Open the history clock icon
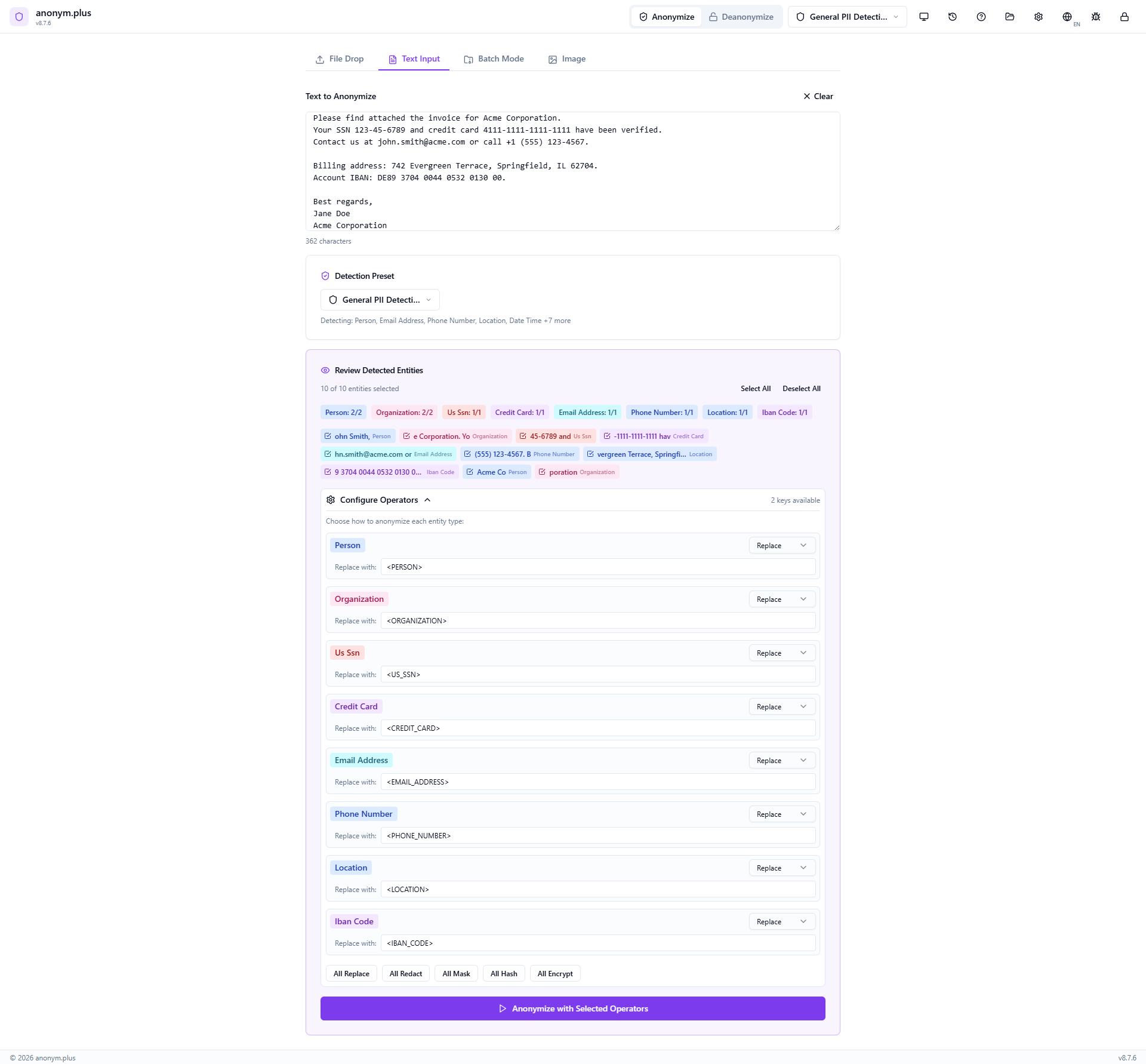This screenshot has height=1064, width=1146. click(952, 17)
